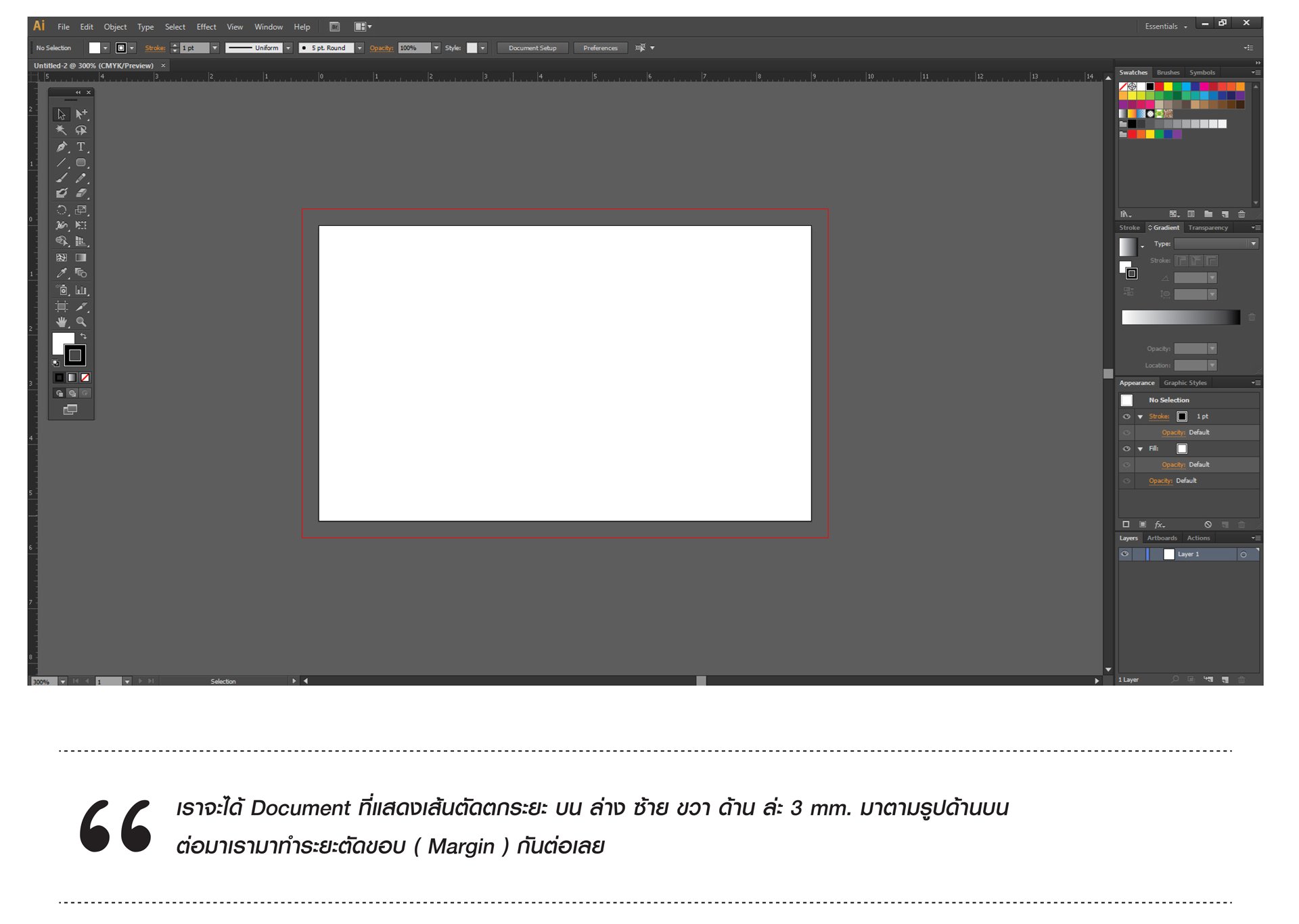1299x924 pixels.
Task: Open the Effect menu
Action: tap(206, 27)
